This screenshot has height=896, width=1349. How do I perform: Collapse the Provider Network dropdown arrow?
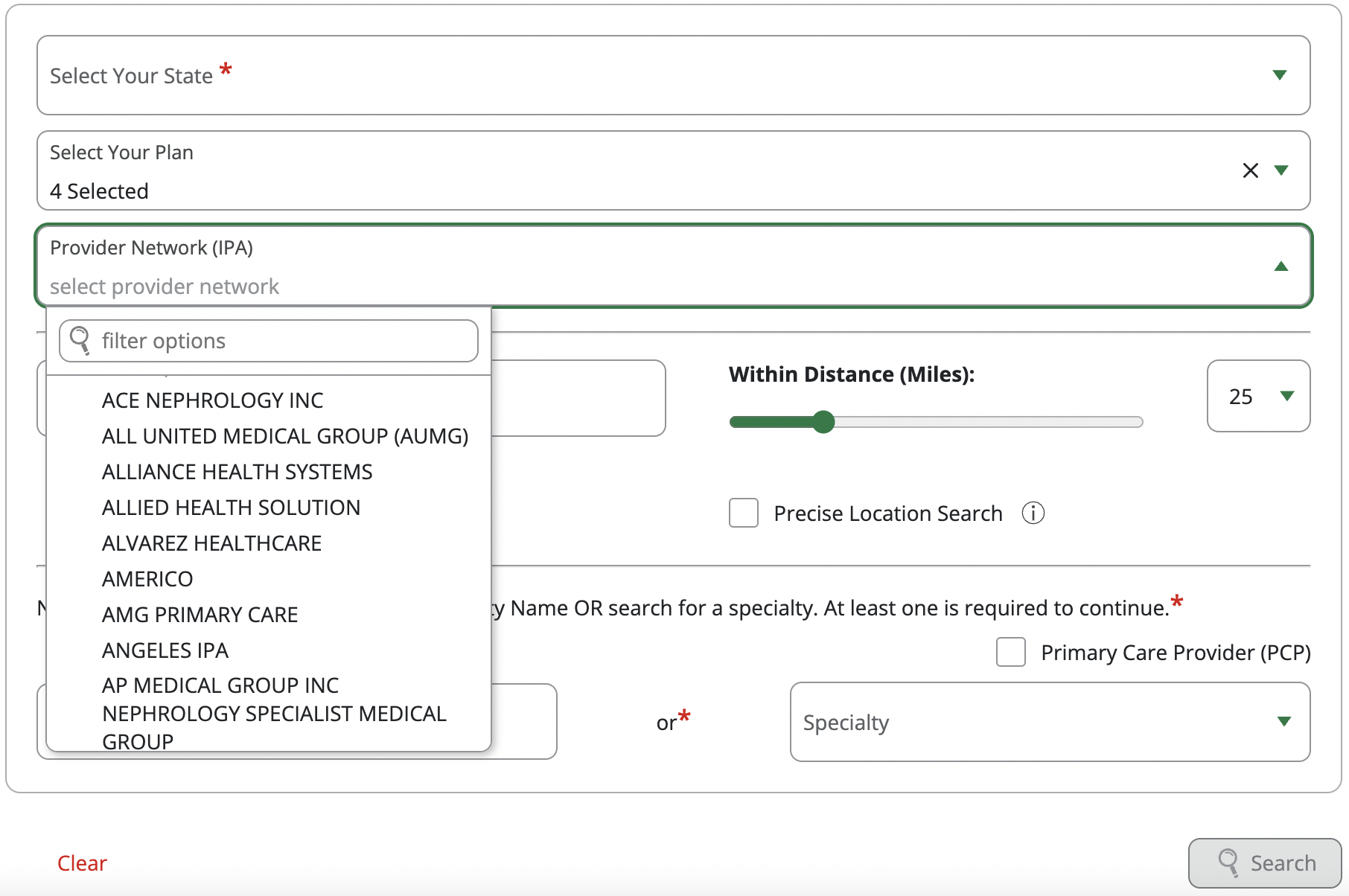(1281, 266)
